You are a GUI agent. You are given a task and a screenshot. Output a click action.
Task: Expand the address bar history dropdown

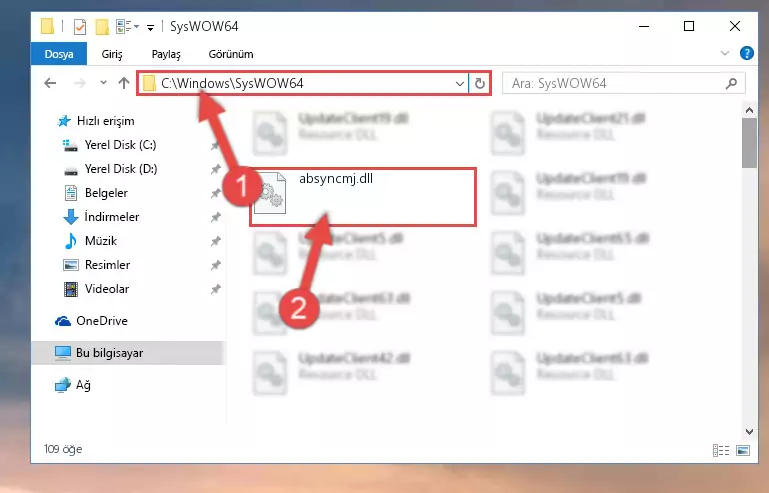pos(460,84)
